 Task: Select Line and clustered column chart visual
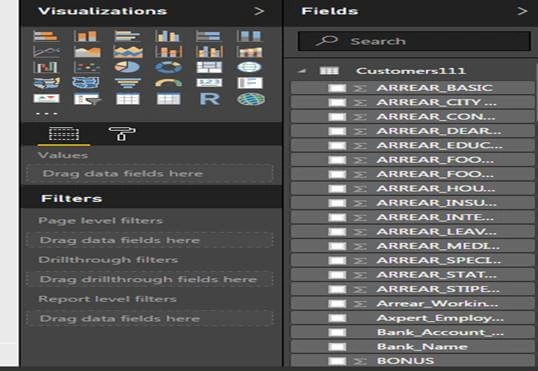tap(209, 52)
